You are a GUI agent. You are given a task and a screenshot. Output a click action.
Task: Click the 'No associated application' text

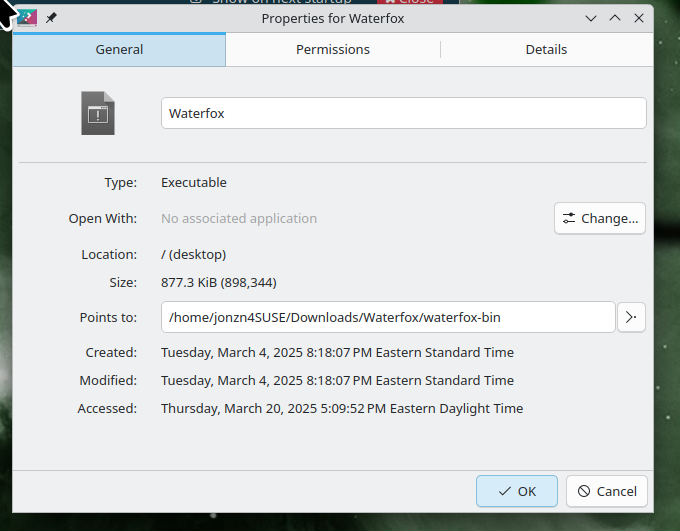[239, 219]
